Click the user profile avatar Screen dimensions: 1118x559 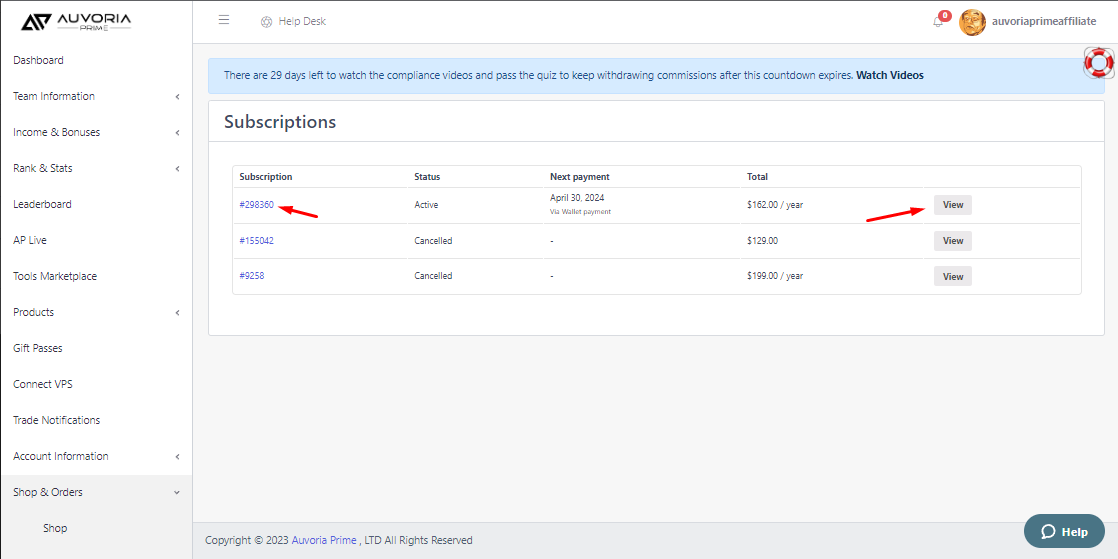pos(972,22)
